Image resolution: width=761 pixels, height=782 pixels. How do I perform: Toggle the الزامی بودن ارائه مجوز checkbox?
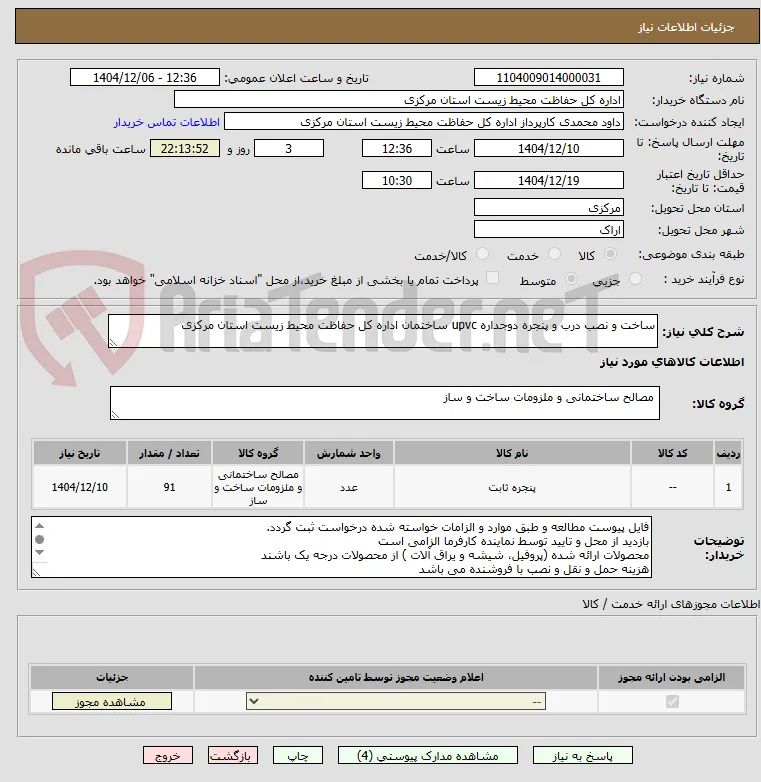click(672, 701)
